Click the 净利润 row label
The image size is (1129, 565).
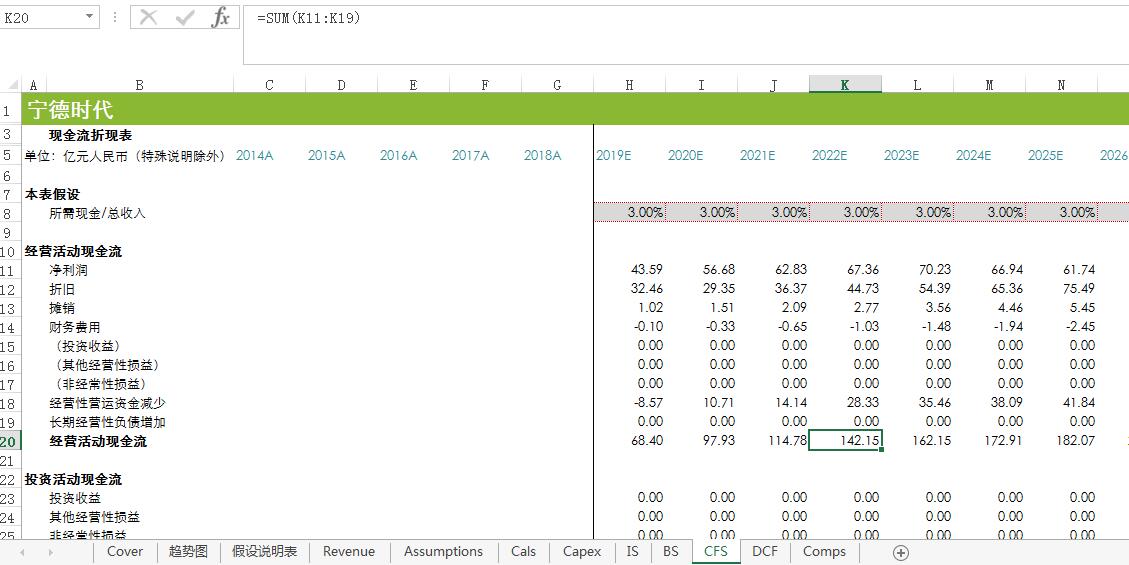tap(68, 271)
